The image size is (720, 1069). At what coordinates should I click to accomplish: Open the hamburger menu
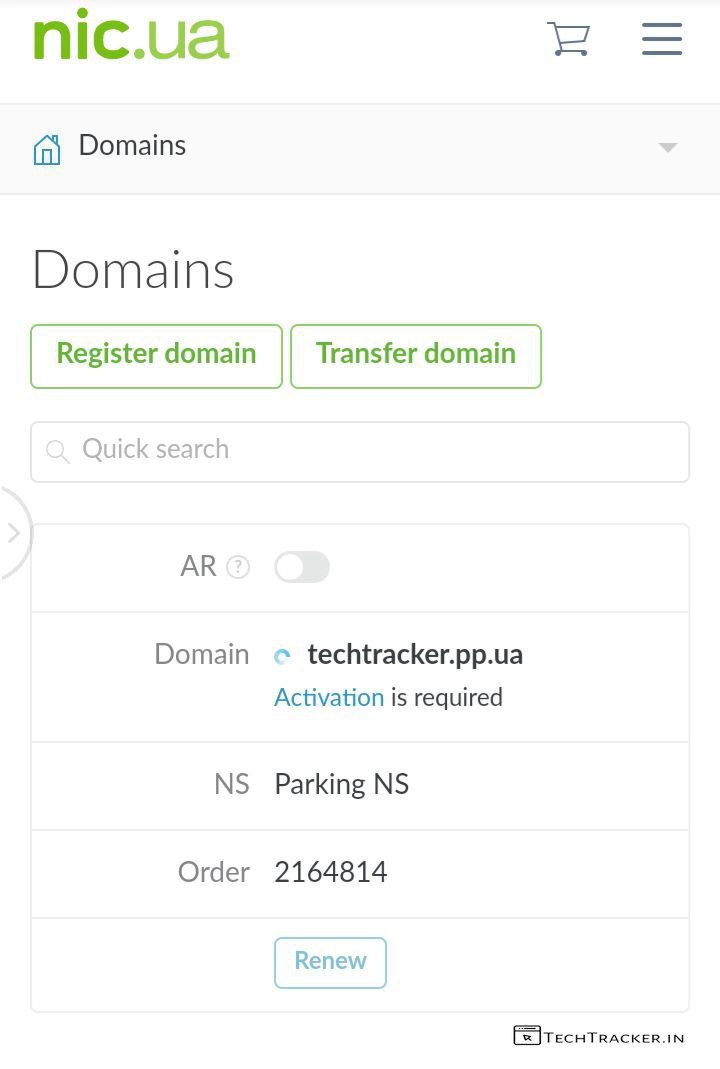click(662, 39)
